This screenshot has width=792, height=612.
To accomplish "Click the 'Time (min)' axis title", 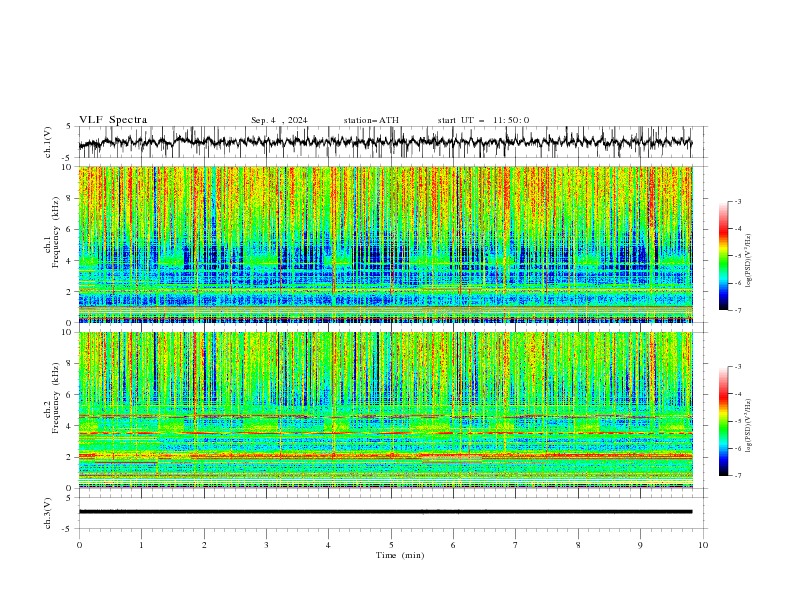I will click(400, 555).
